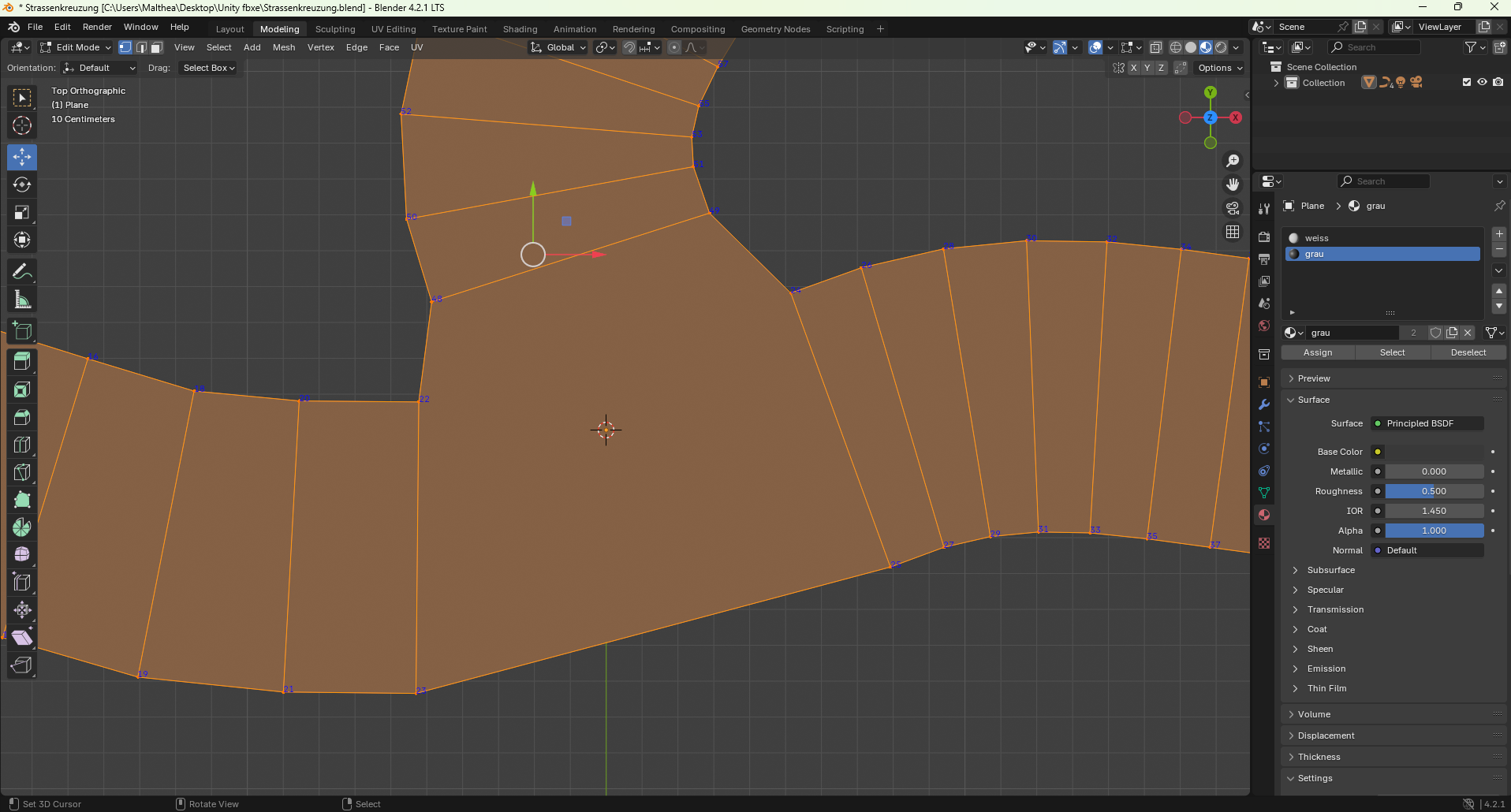The height and width of the screenshot is (812, 1511).
Task: Uncheck Collection exclude checkbox in outliner
Action: (1467, 82)
